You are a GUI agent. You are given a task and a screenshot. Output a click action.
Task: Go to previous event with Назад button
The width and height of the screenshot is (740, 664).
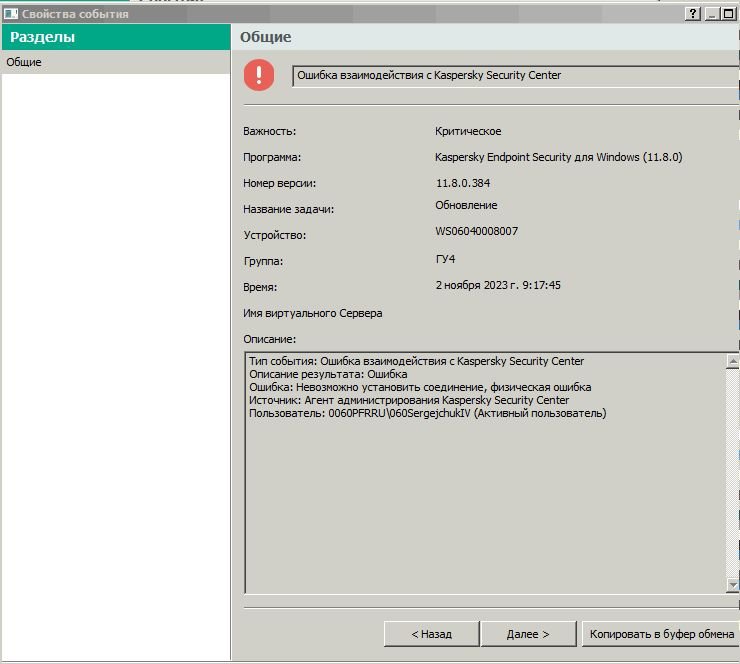(431, 634)
